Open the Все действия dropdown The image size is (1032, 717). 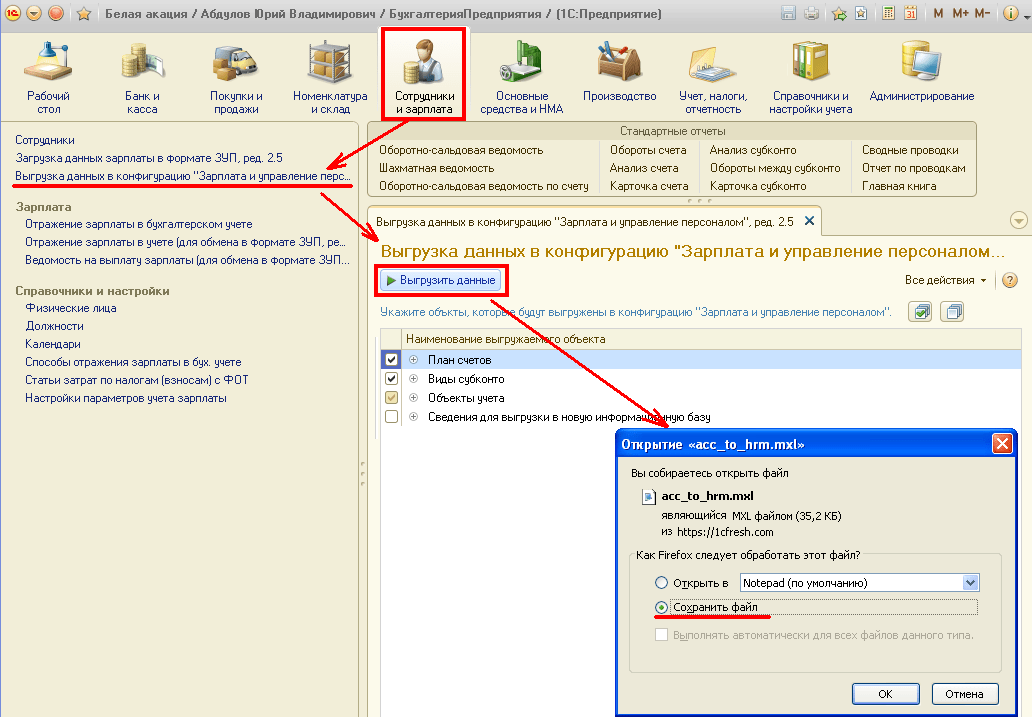pyautogui.click(x=946, y=280)
